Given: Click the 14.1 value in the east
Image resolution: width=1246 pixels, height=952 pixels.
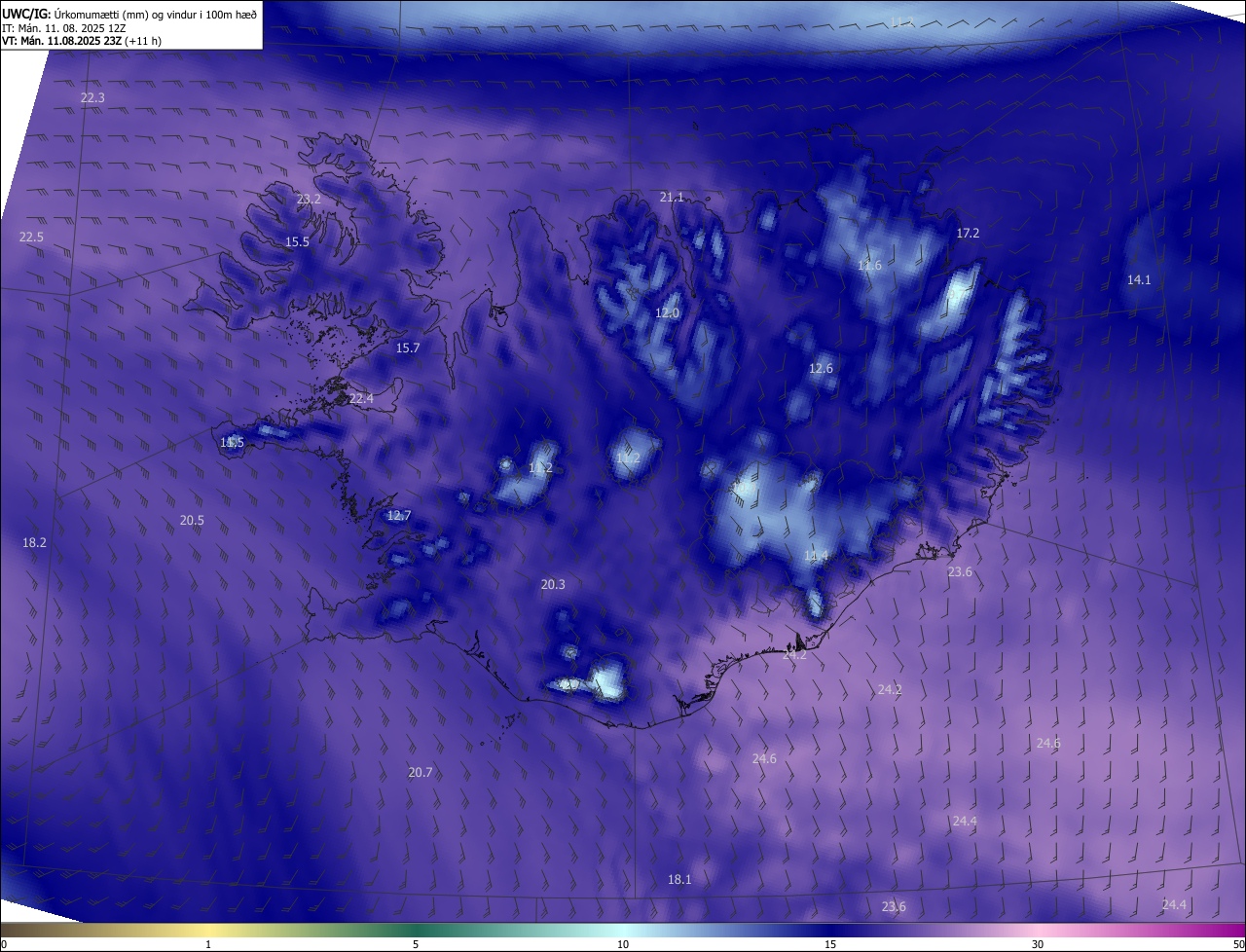Looking at the screenshot, I should pos(1139,280).
